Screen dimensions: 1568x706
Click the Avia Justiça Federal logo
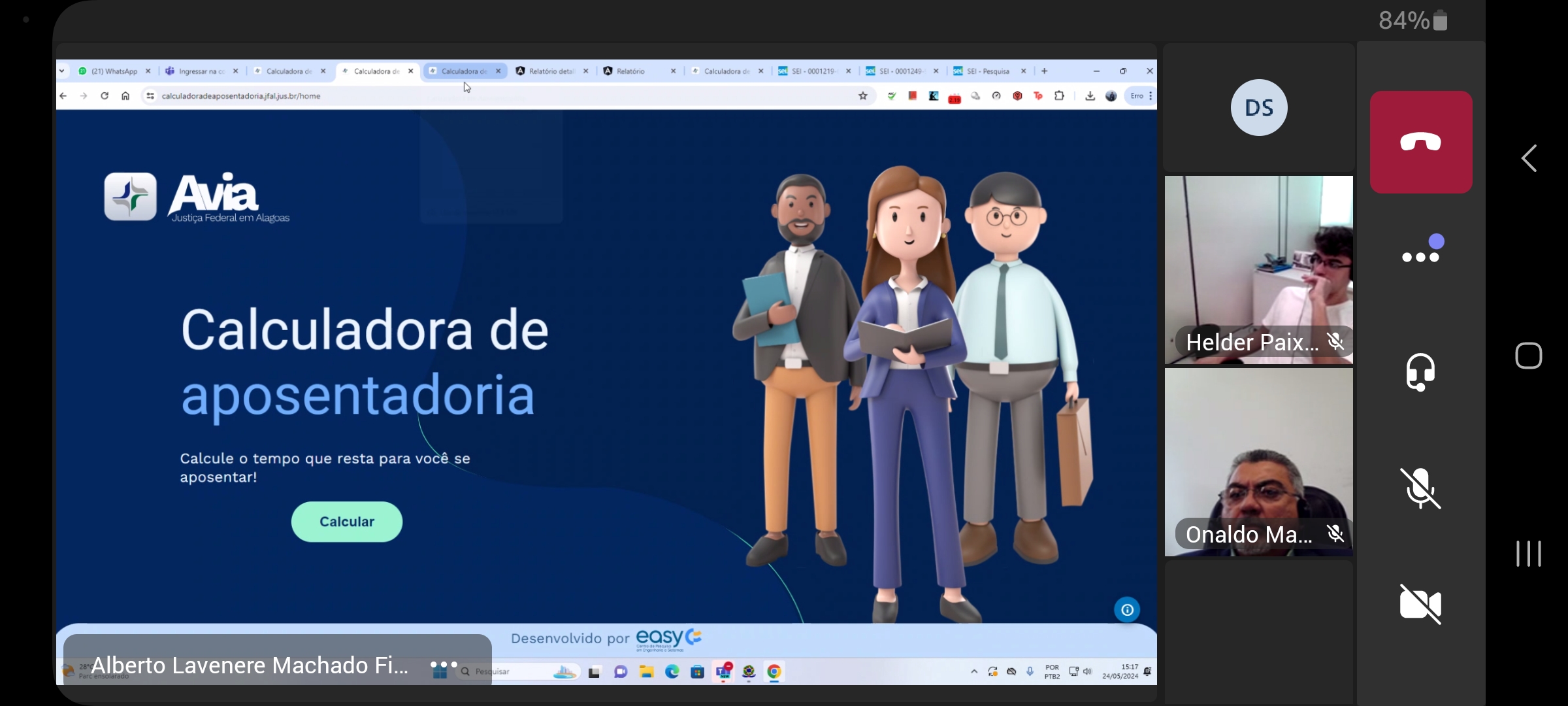click(x=197, y=197)
